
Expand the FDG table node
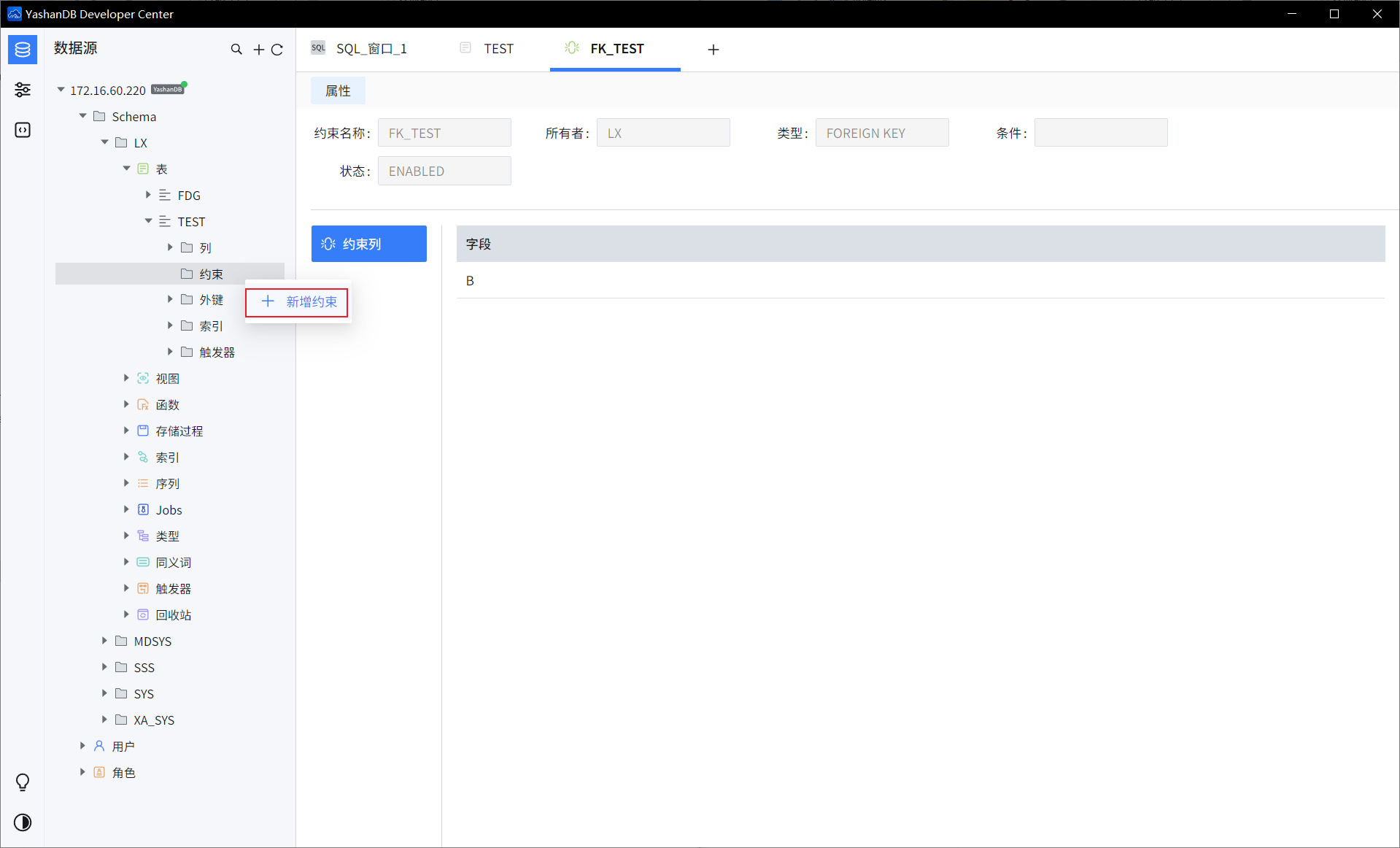click(148, 195)
